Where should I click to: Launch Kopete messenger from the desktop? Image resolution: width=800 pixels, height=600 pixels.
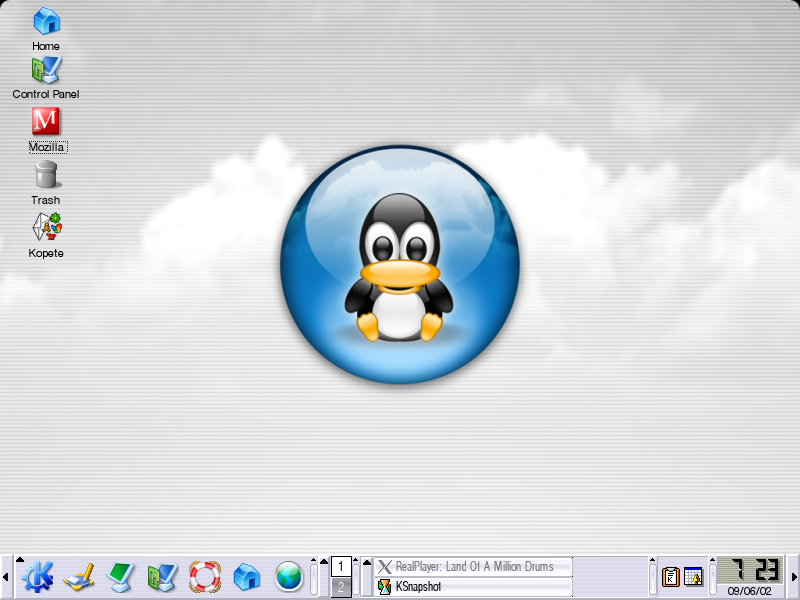47,227
